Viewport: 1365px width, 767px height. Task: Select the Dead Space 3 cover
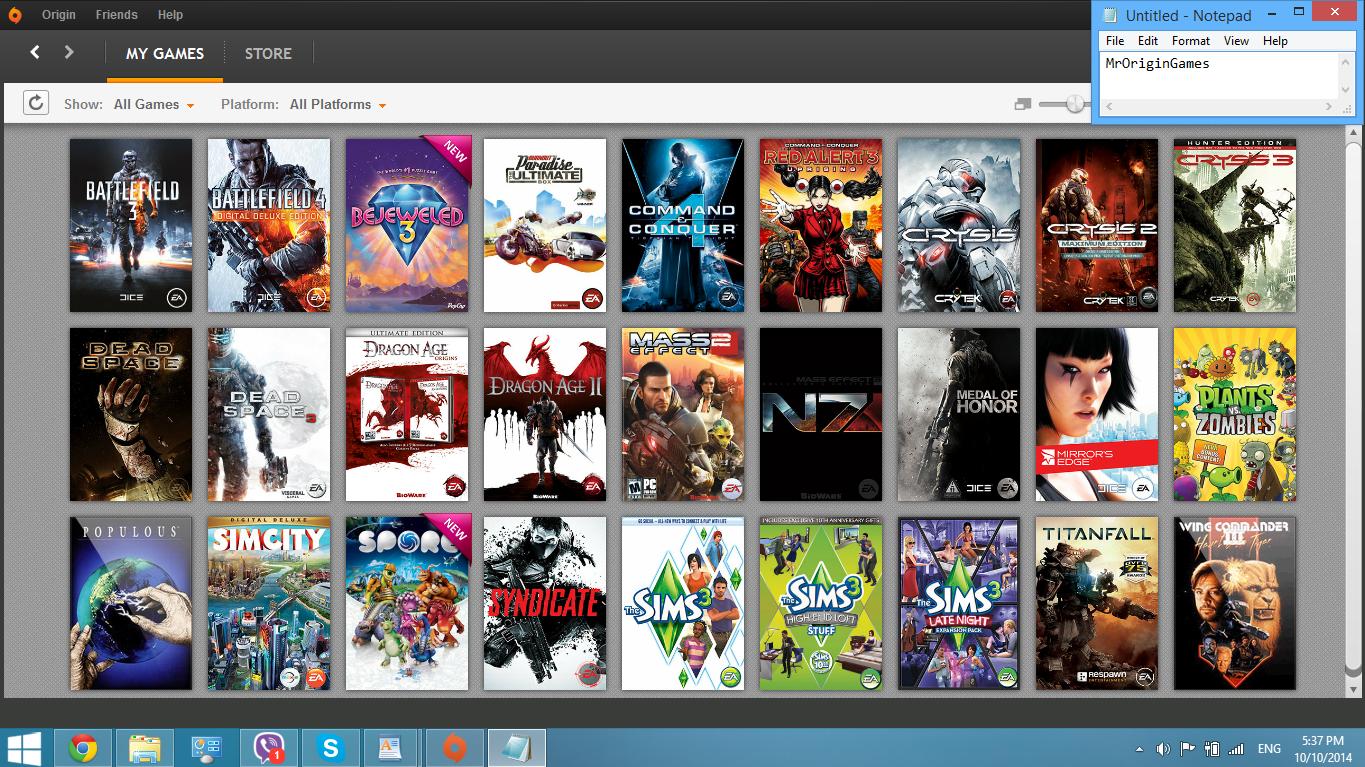point(269,414)
